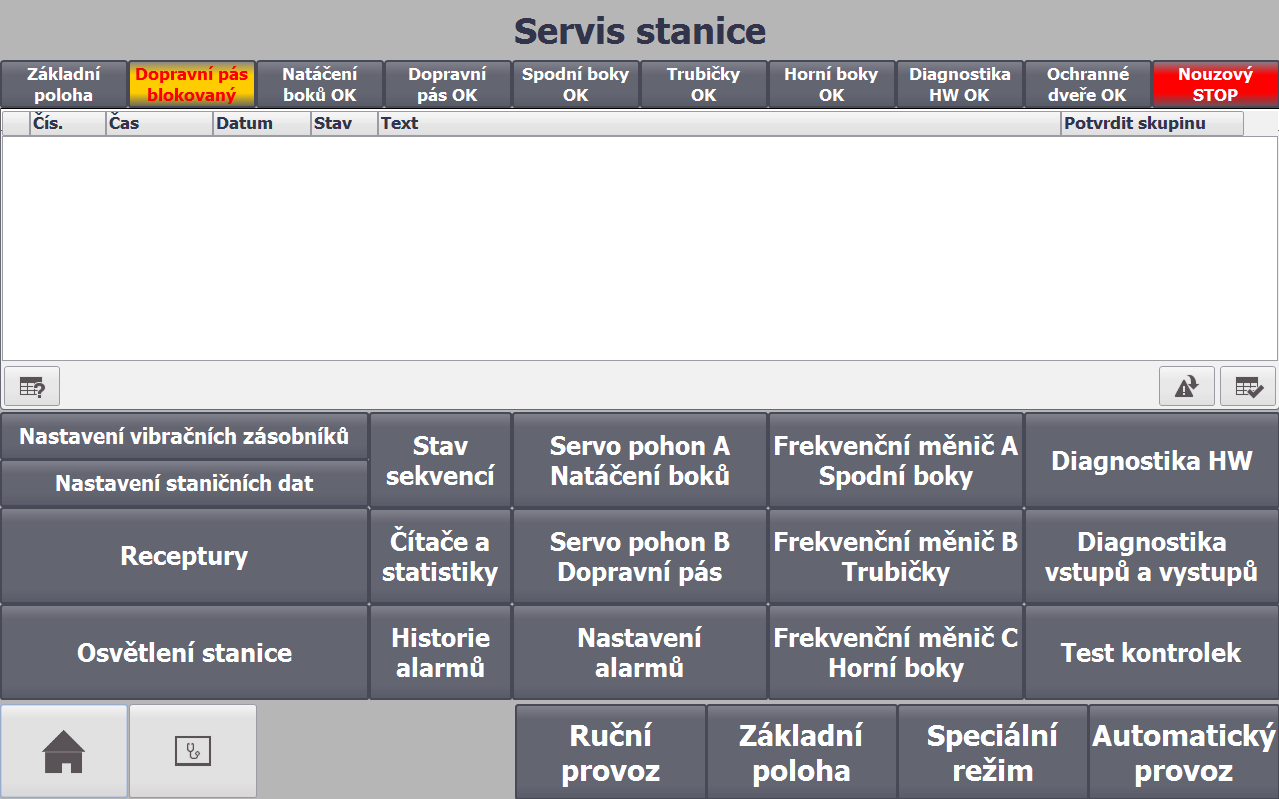Switch to Automatický provoz mode
Screen dimensions: 1279x799
click(1183, 753)
